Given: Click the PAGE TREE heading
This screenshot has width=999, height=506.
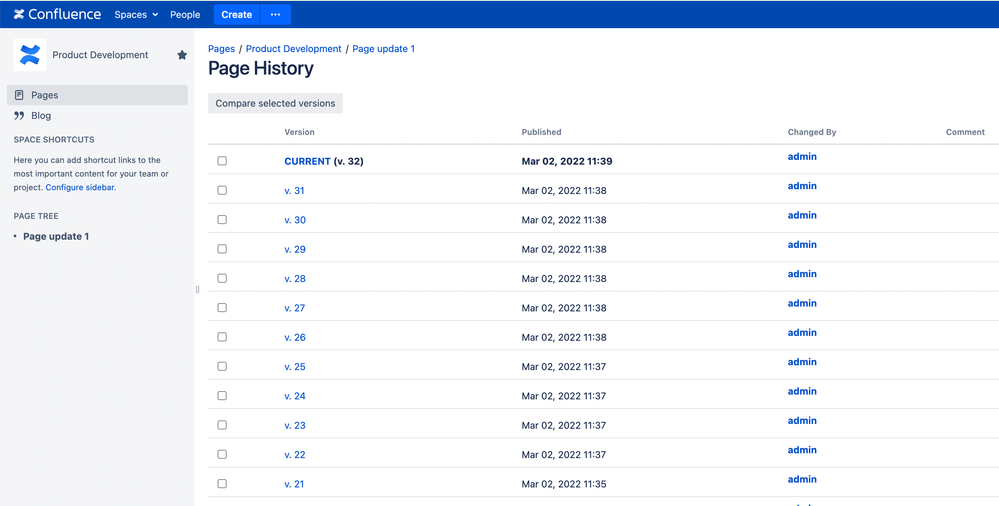Looking at the screenshot, I should pyautogui.click(x=36, y=216).
